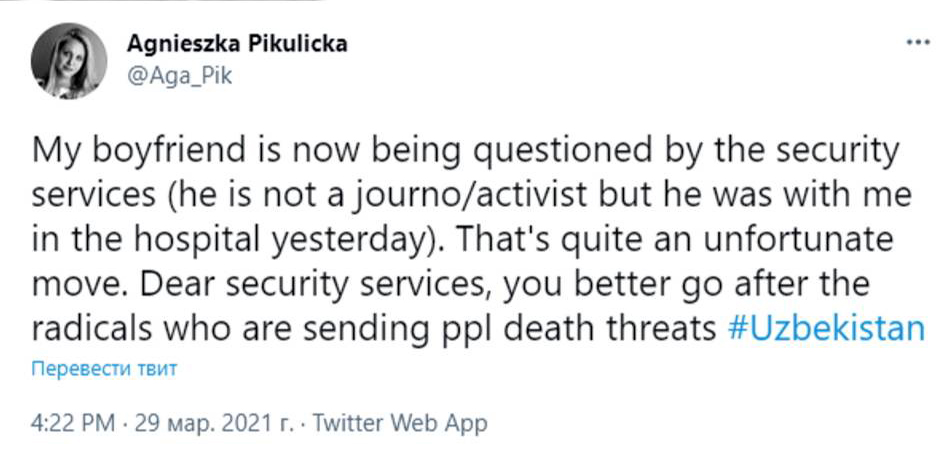Open the Agnieszka Pikulicka display name link
The image size is (952, 454).
coord(237,45)
